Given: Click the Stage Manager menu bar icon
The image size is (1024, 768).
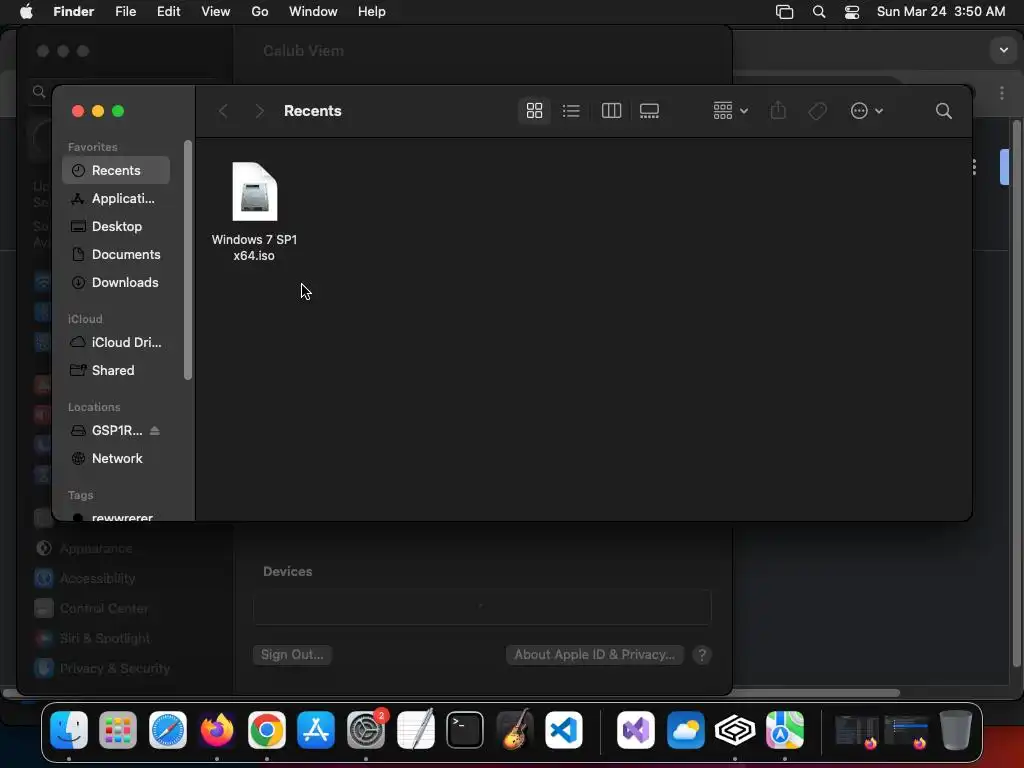Looking at the screenshot, I should point(784,12).
